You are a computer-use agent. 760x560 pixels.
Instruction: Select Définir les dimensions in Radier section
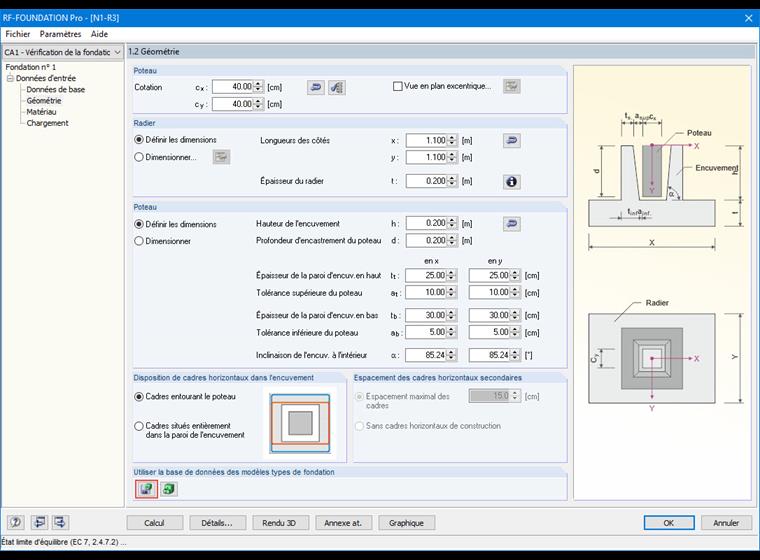point(139,140)
